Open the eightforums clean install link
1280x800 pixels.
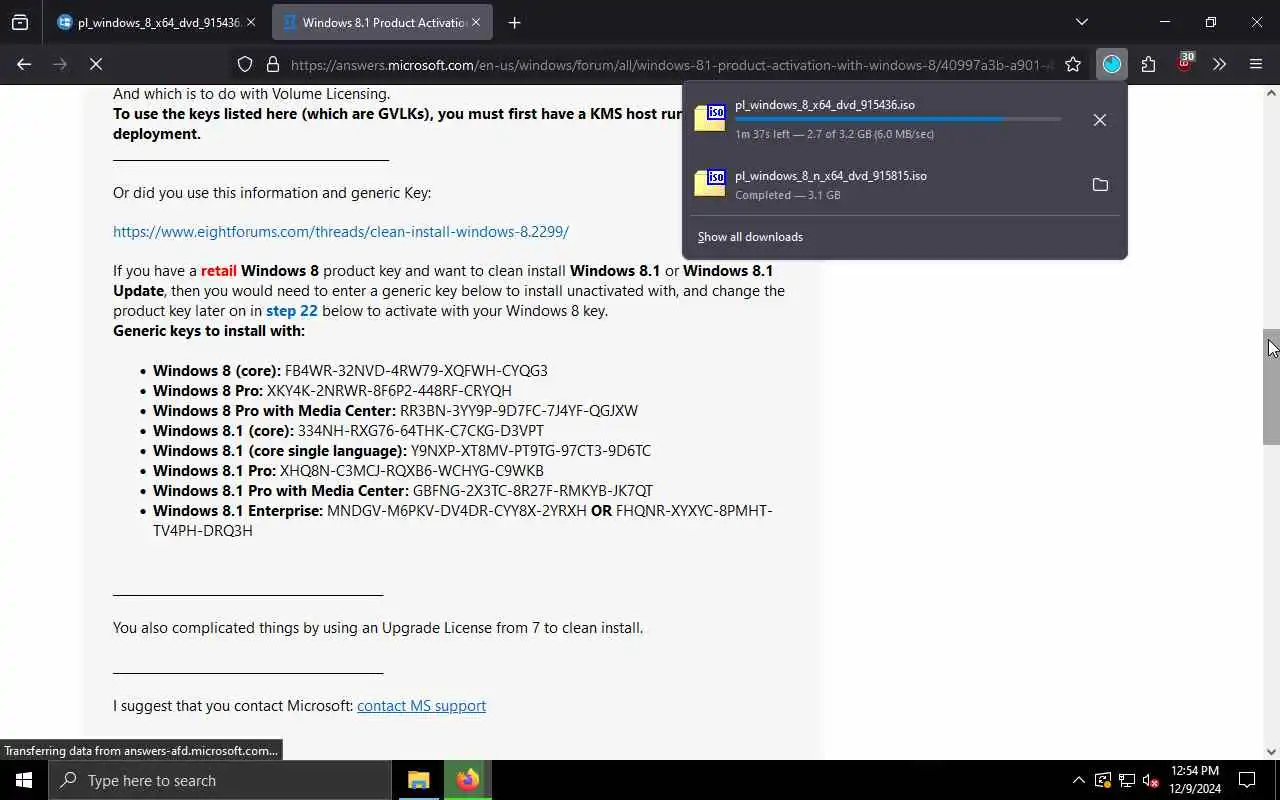341,231
